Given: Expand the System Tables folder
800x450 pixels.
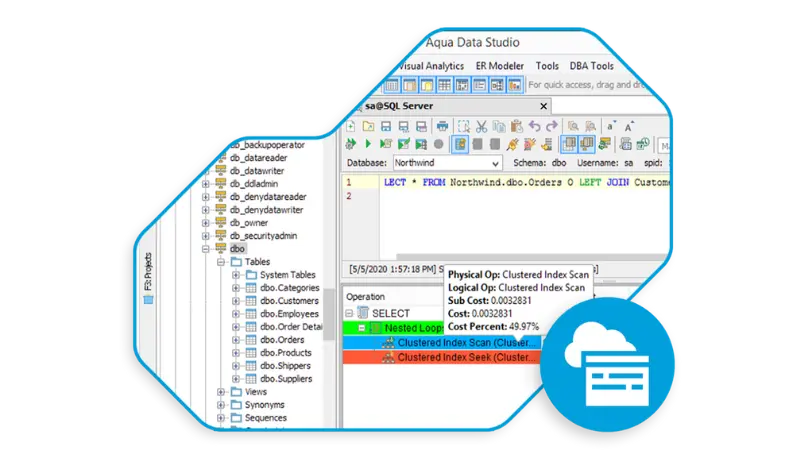Looking at the screenshot, I should pos(236,275).
